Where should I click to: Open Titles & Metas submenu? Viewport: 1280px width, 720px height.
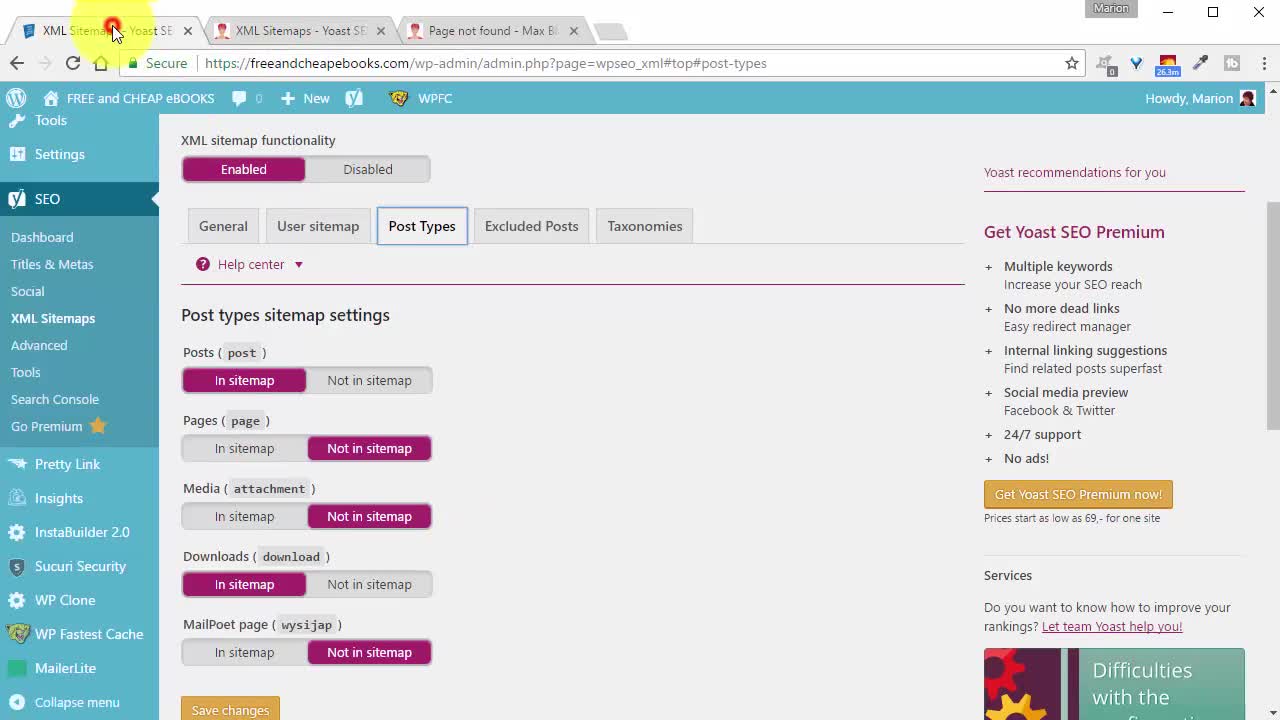[x=52, y=264]
